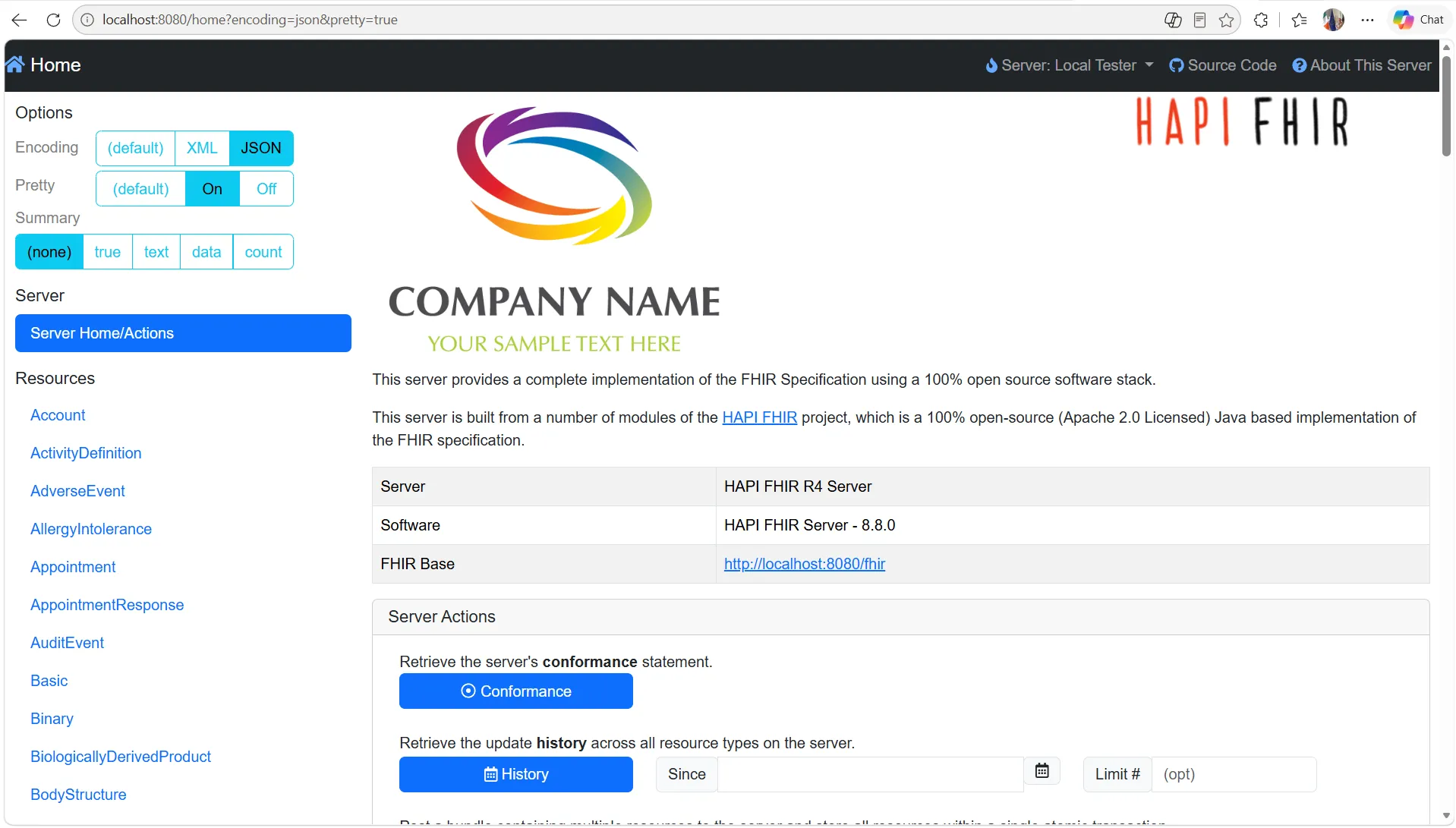Set Pretty to (default)
1456x828 pixels.
point(140,189)
